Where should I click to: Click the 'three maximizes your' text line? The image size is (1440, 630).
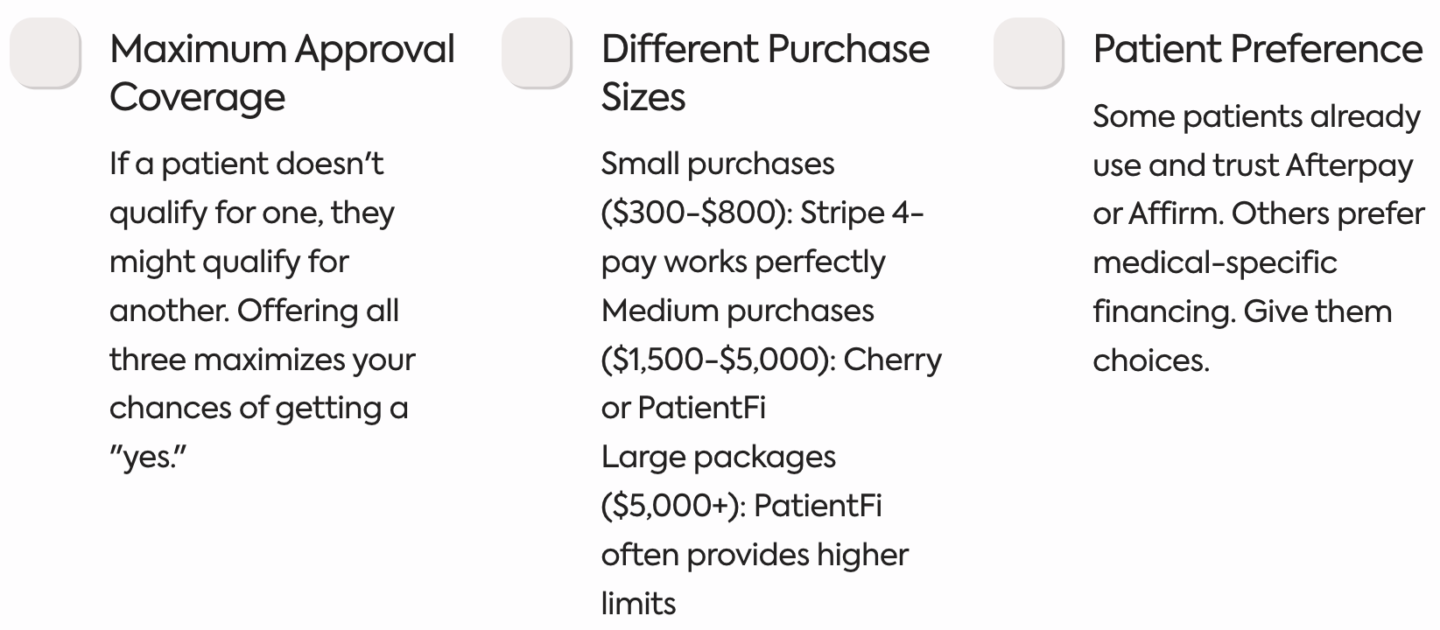coord(262,359)
